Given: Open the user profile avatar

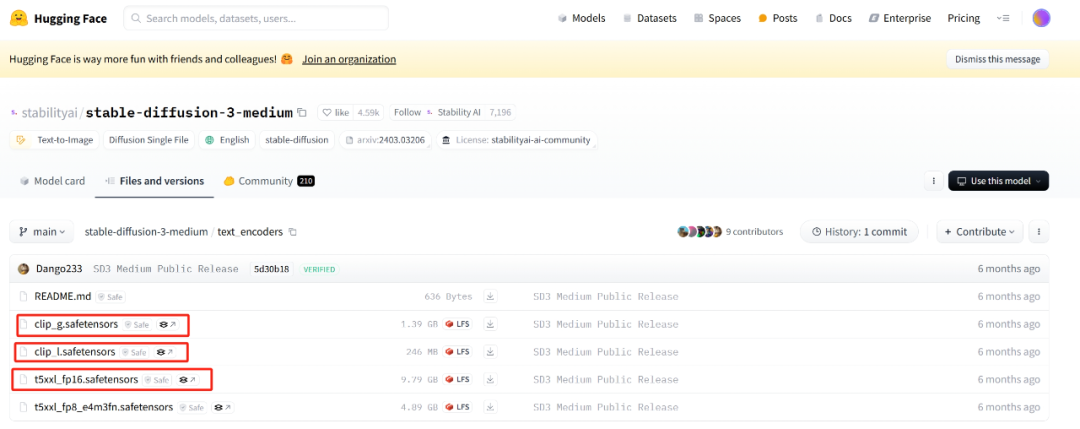Looking at the screenshot, I should point(1041,19).
